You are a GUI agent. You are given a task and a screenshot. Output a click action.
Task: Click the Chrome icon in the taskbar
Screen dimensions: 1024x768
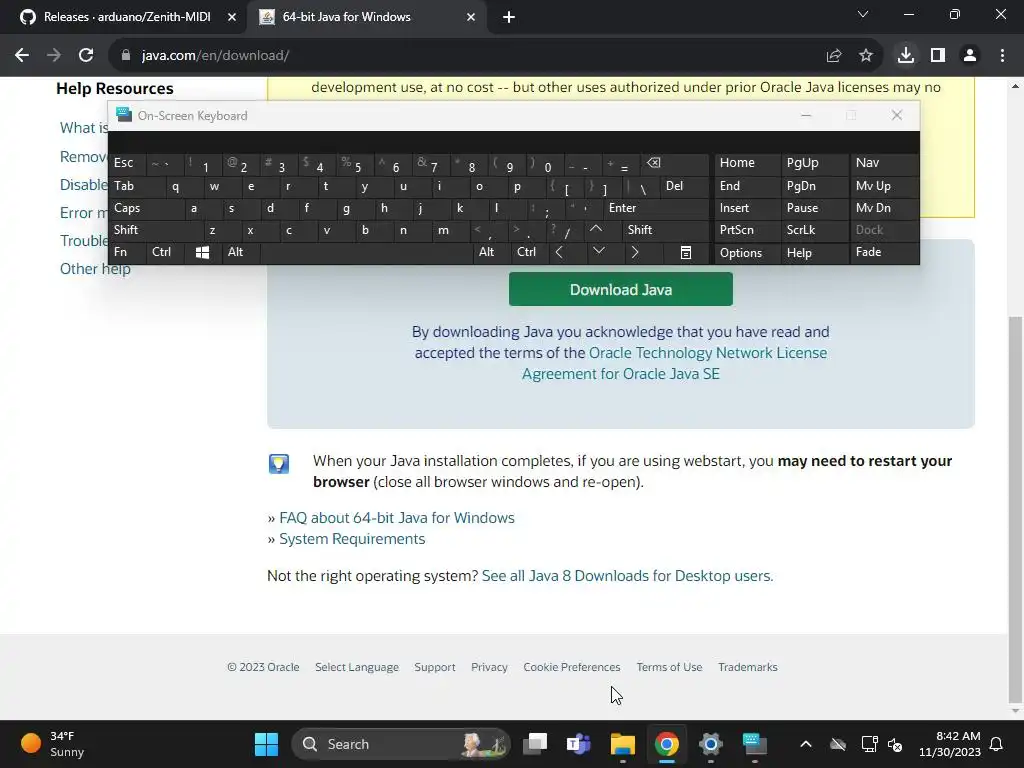(667, 744)
